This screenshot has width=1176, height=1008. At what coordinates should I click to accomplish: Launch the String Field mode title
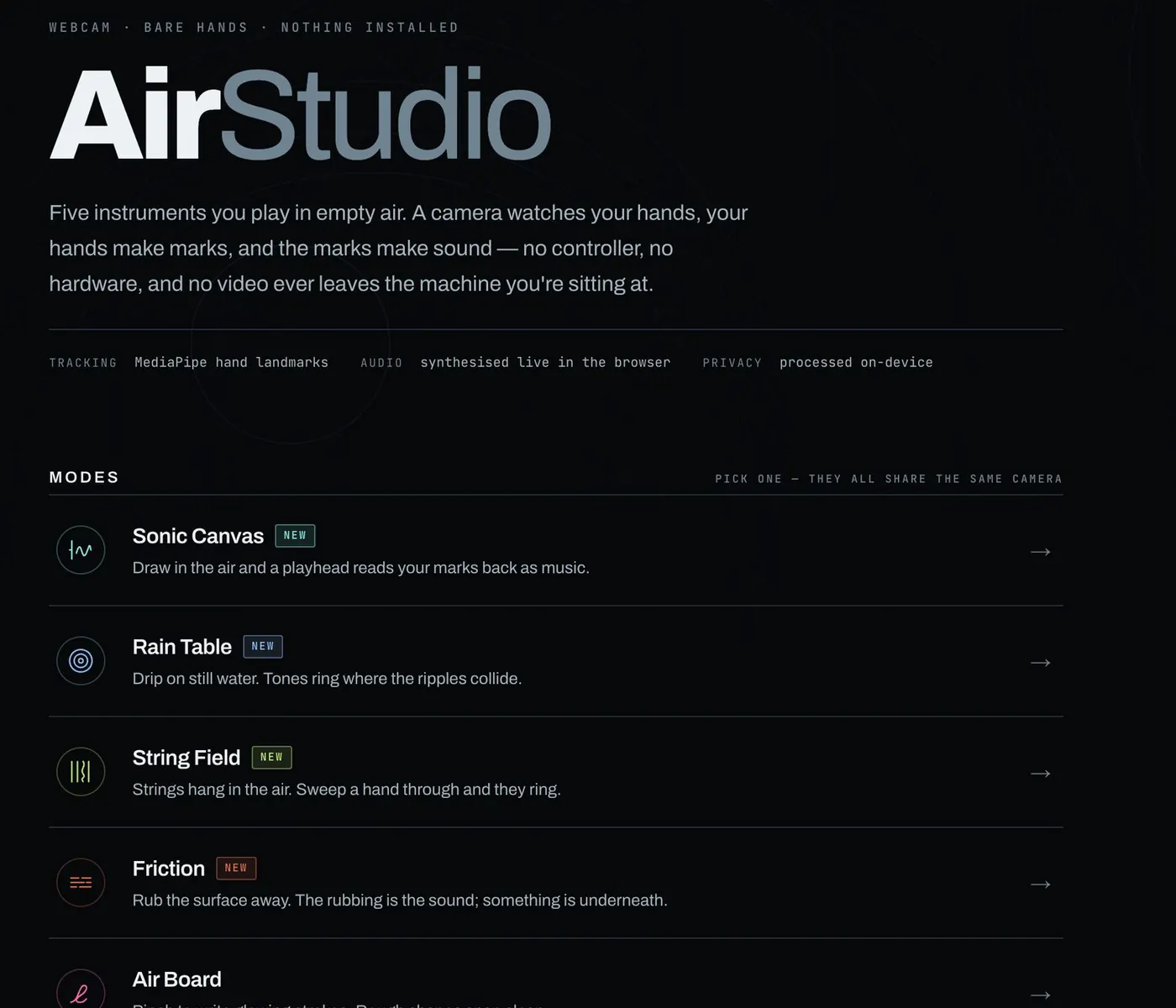tap(186, 758)
